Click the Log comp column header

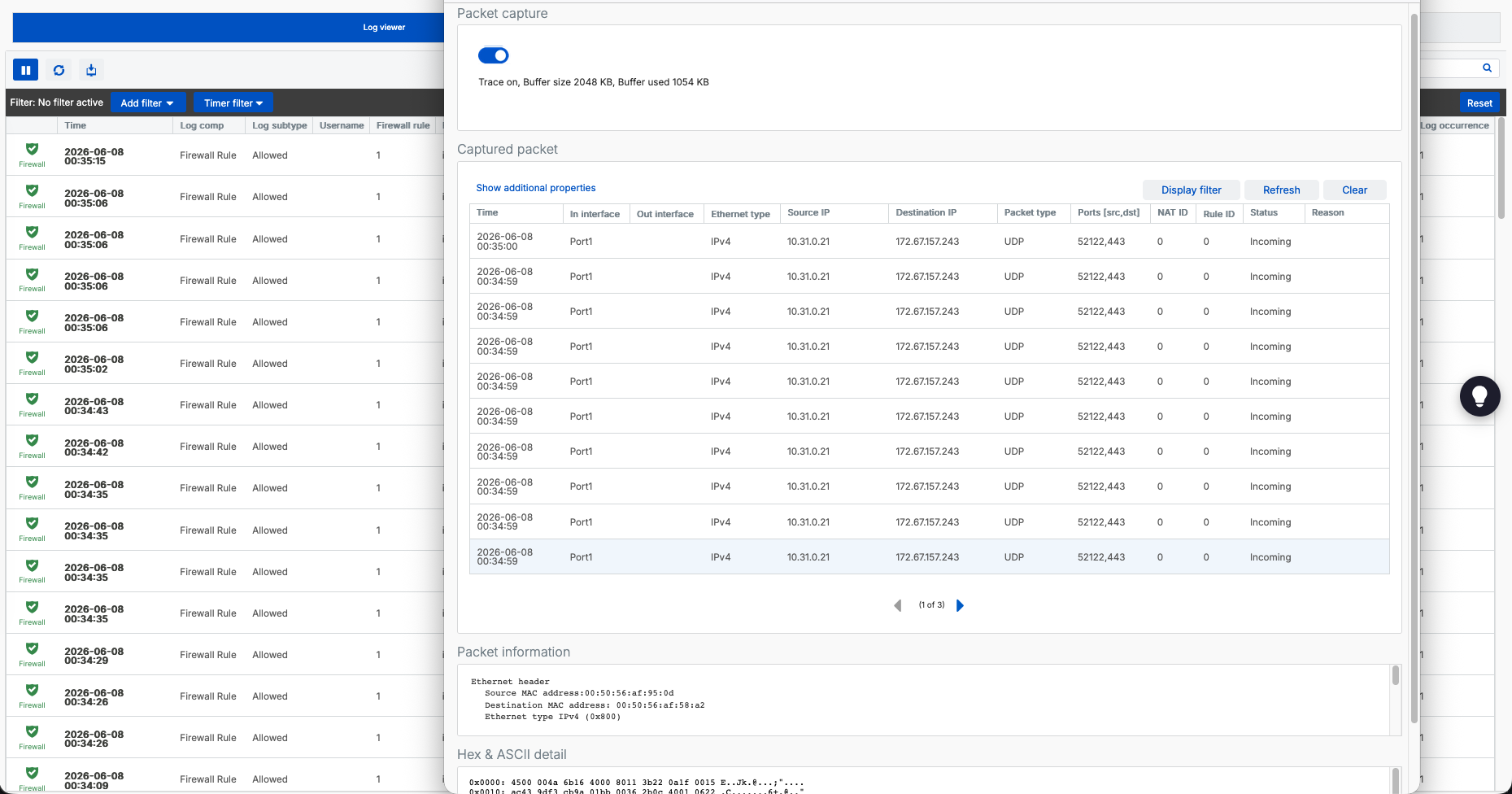(x=208, y=125)
